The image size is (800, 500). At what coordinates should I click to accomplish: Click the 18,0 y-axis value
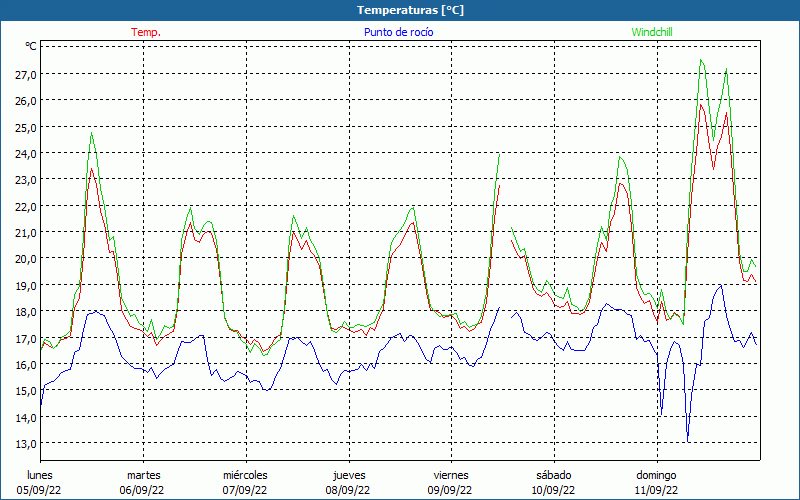click(x=26, y=312)
